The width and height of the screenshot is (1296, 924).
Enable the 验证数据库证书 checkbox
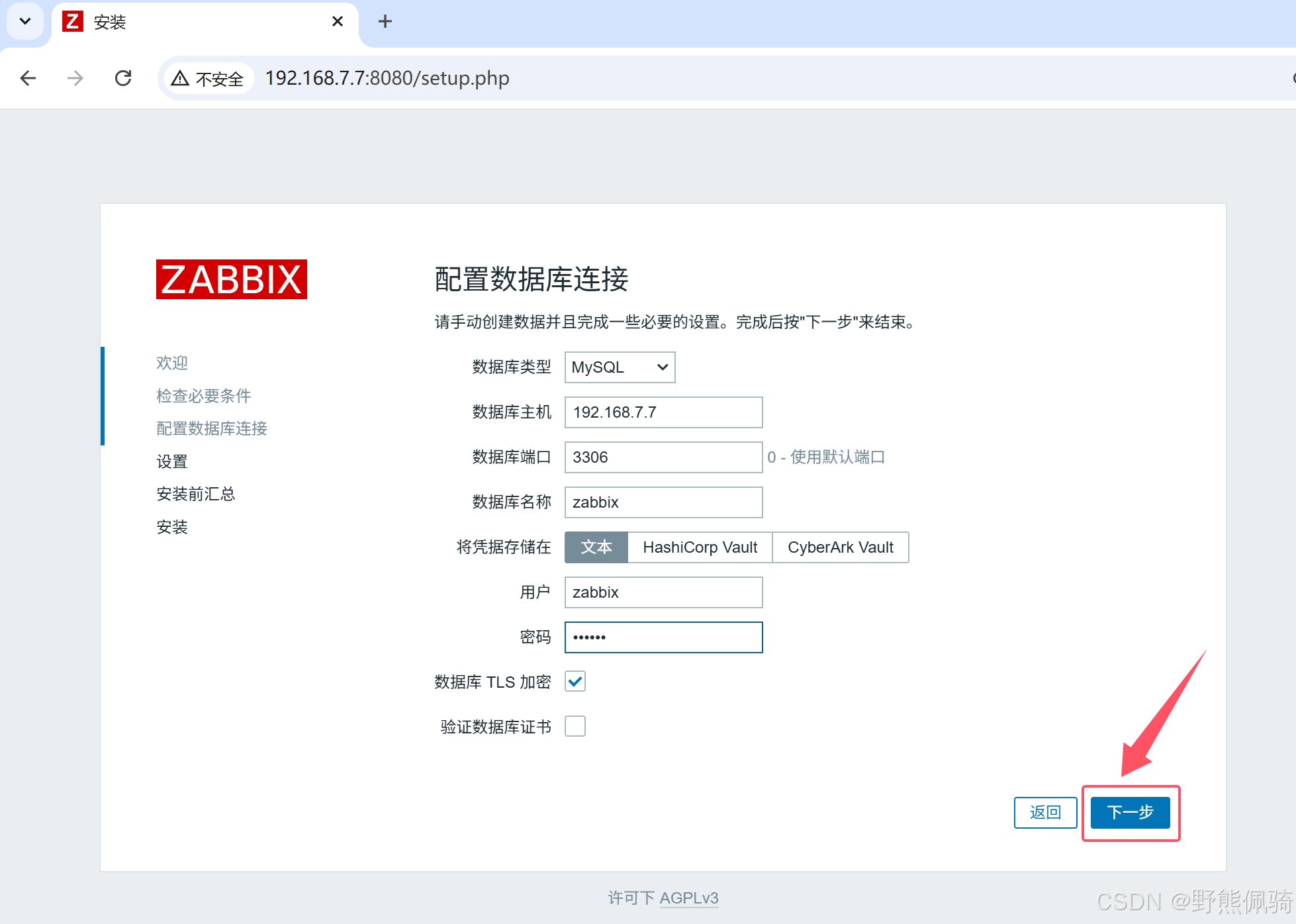coord(575,726)
